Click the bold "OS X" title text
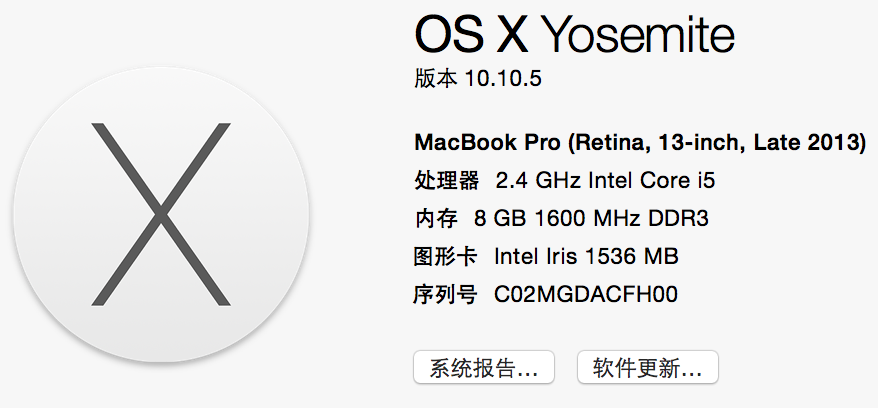The width and height of the screenshot is (878, 408). tap(470, 38)
